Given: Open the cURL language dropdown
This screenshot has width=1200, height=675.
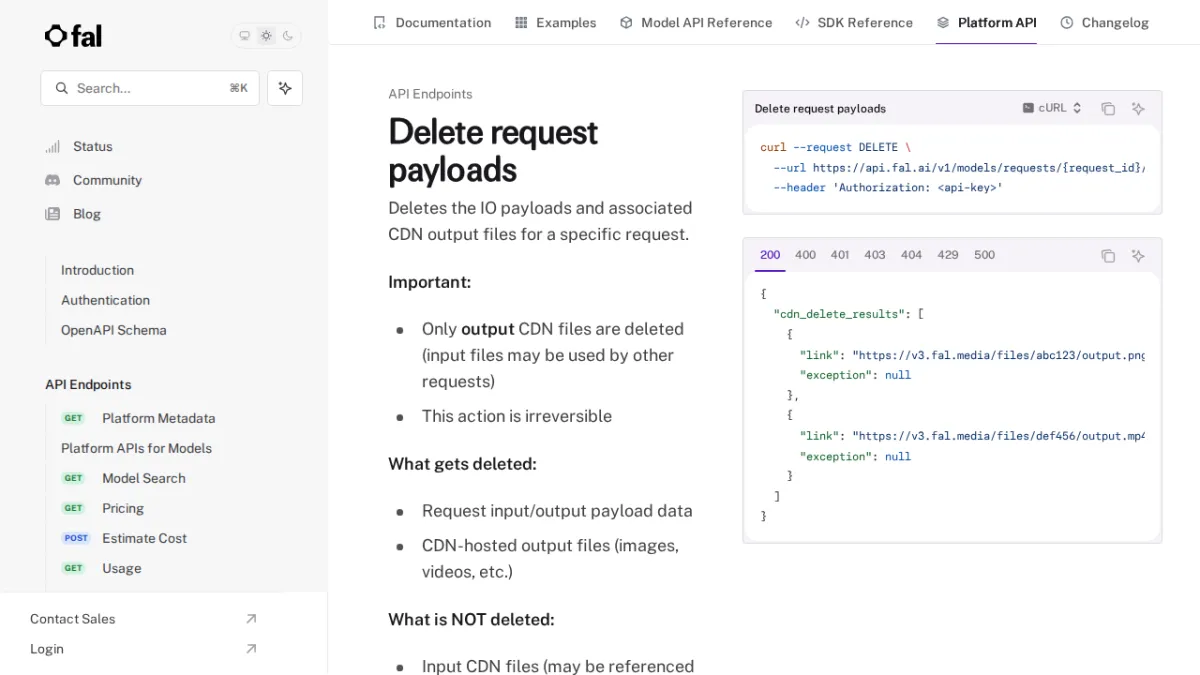Looking at the screenshot, I should (1052, 108).
